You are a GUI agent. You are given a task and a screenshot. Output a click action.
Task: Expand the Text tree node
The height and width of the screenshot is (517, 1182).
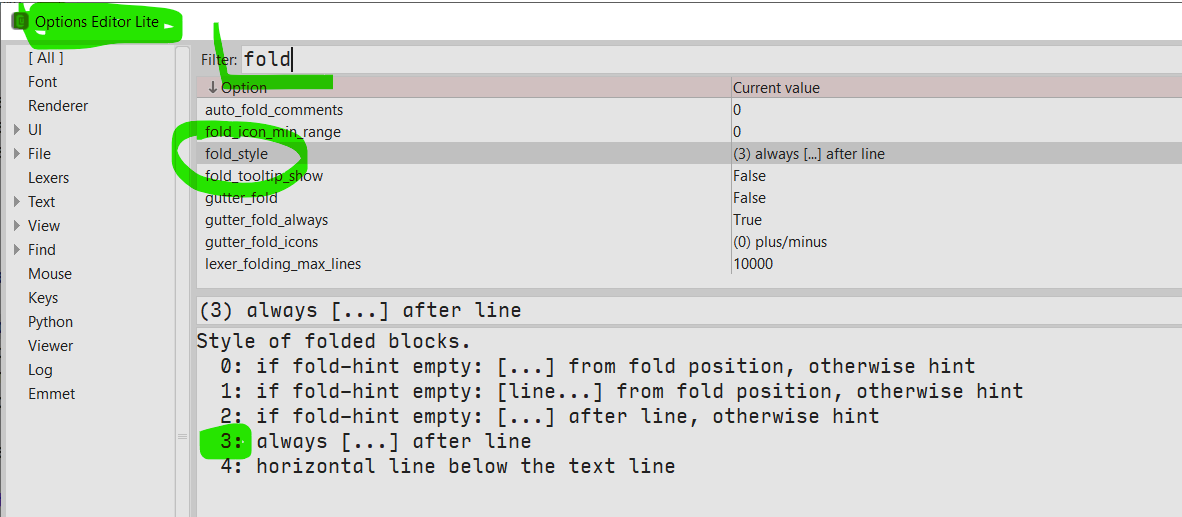point(18,202)
